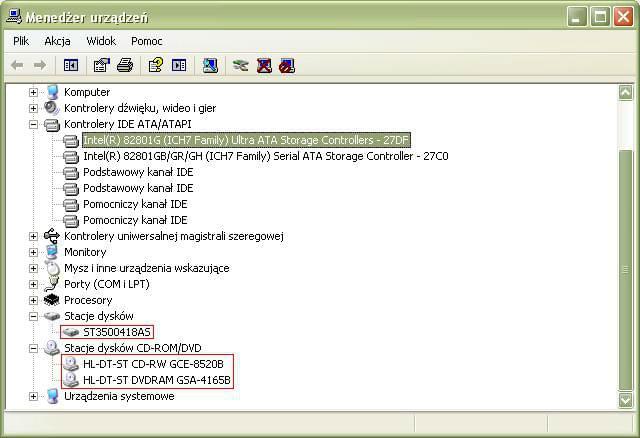Expand the Komputer node
This screenshot has width=640, height=438.
click(33, 92)
